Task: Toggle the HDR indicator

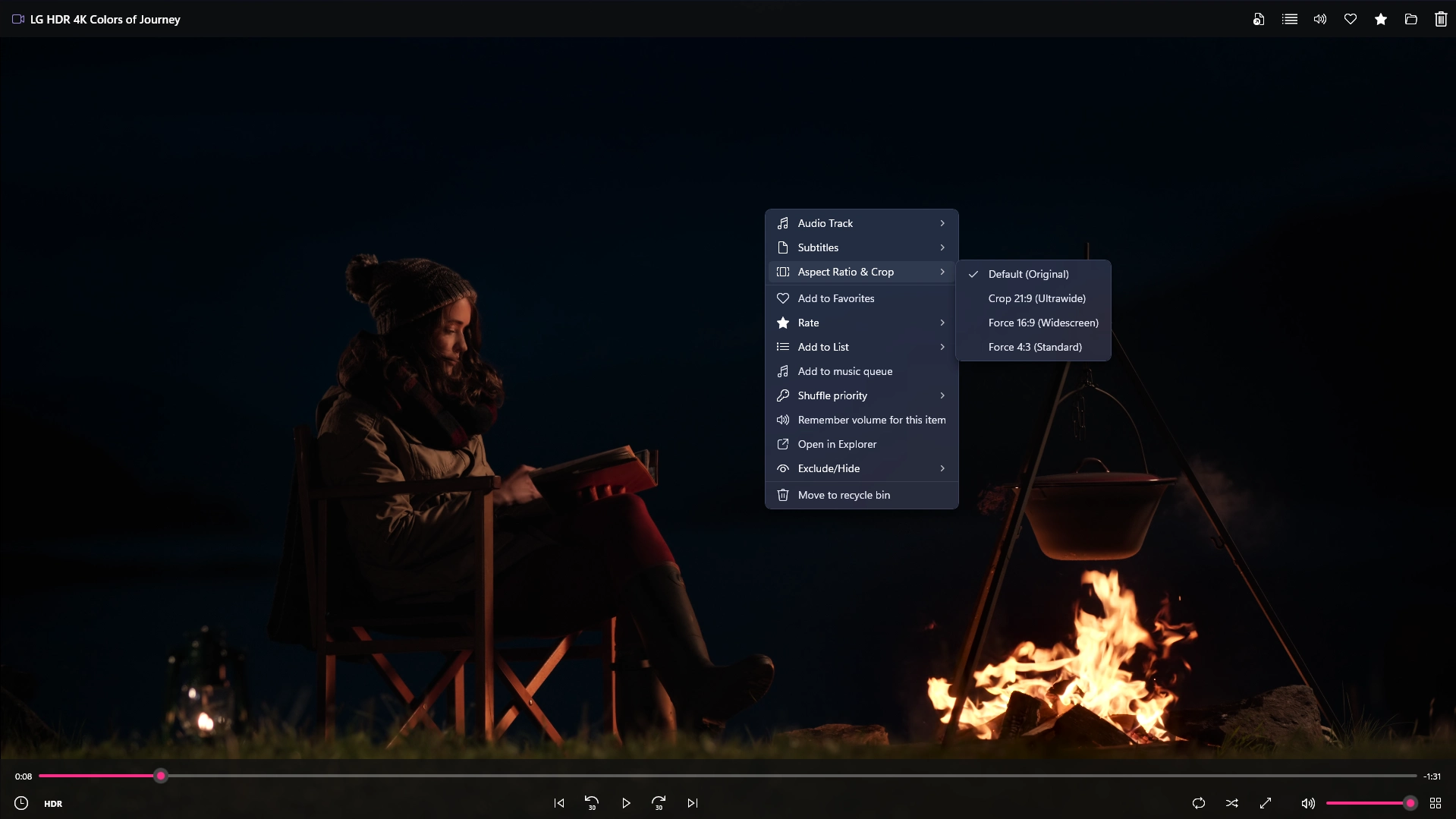Action: (53, 804)
